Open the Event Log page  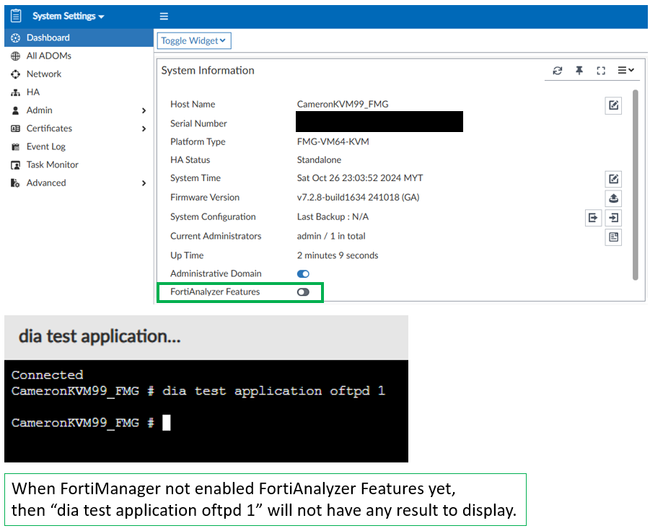click(x=45, y=146)
